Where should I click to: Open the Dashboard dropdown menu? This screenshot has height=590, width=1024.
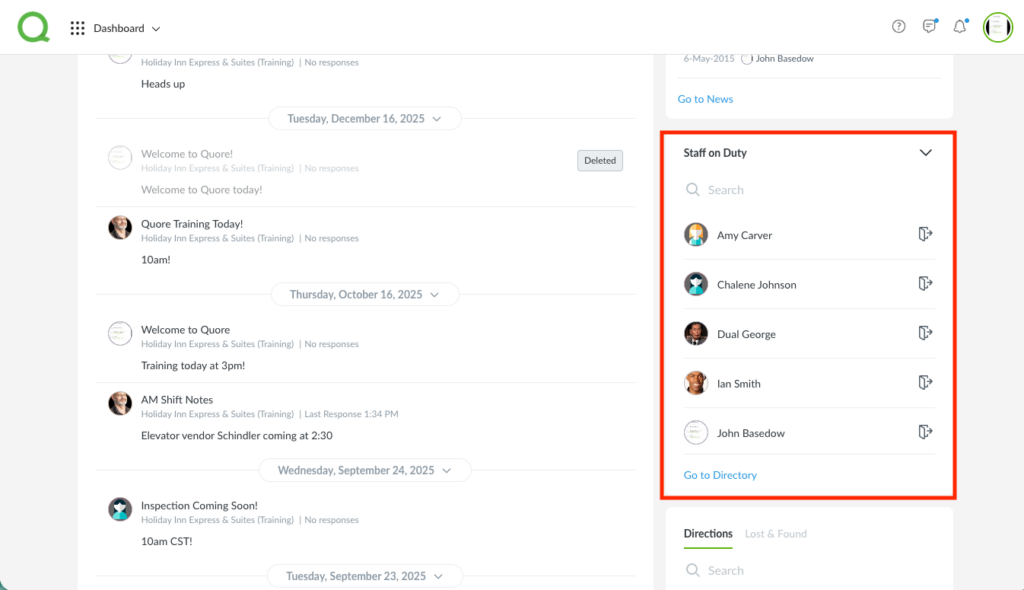127,28
